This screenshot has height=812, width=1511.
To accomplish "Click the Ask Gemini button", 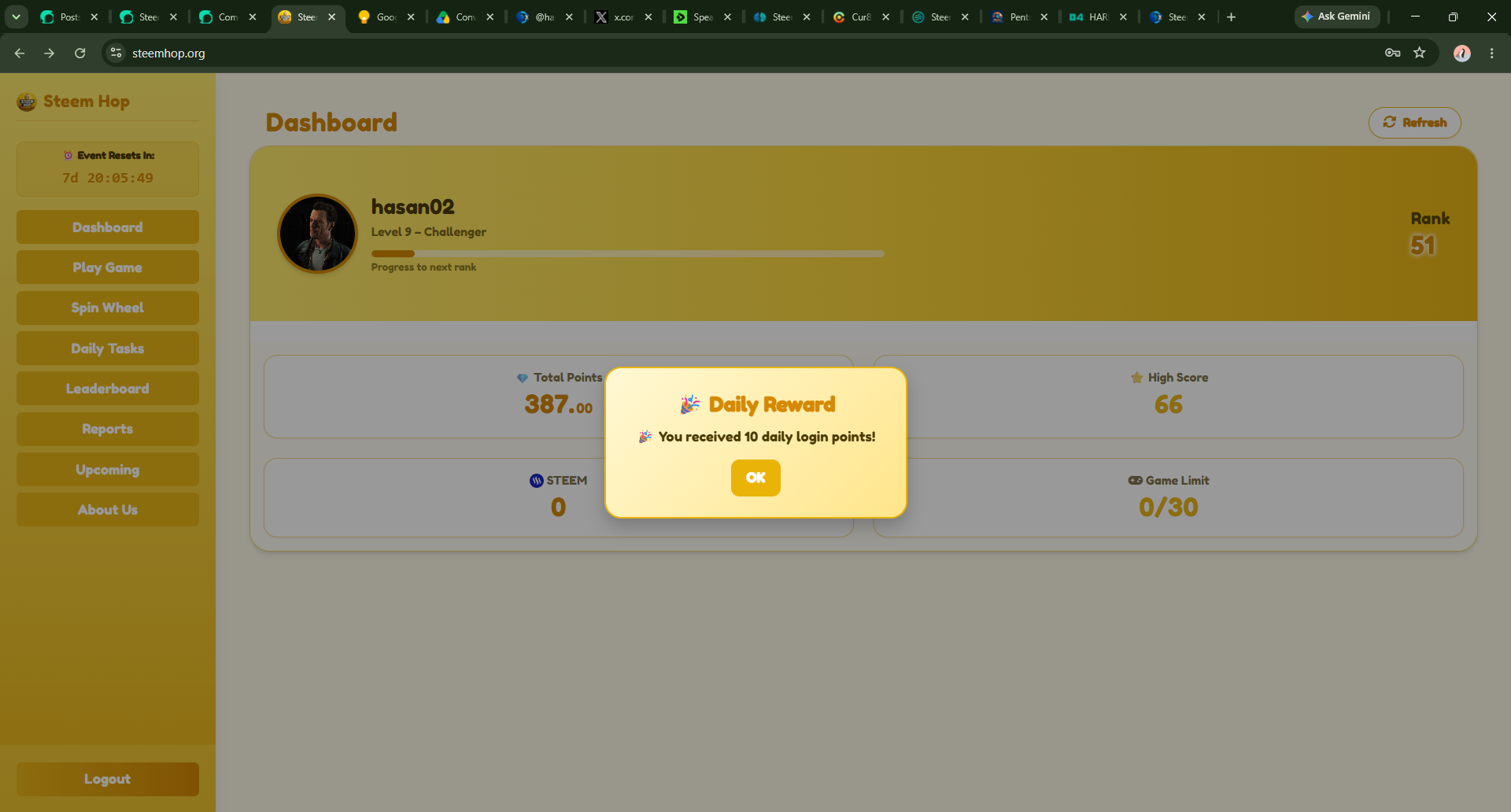I will pos(1336,17).
